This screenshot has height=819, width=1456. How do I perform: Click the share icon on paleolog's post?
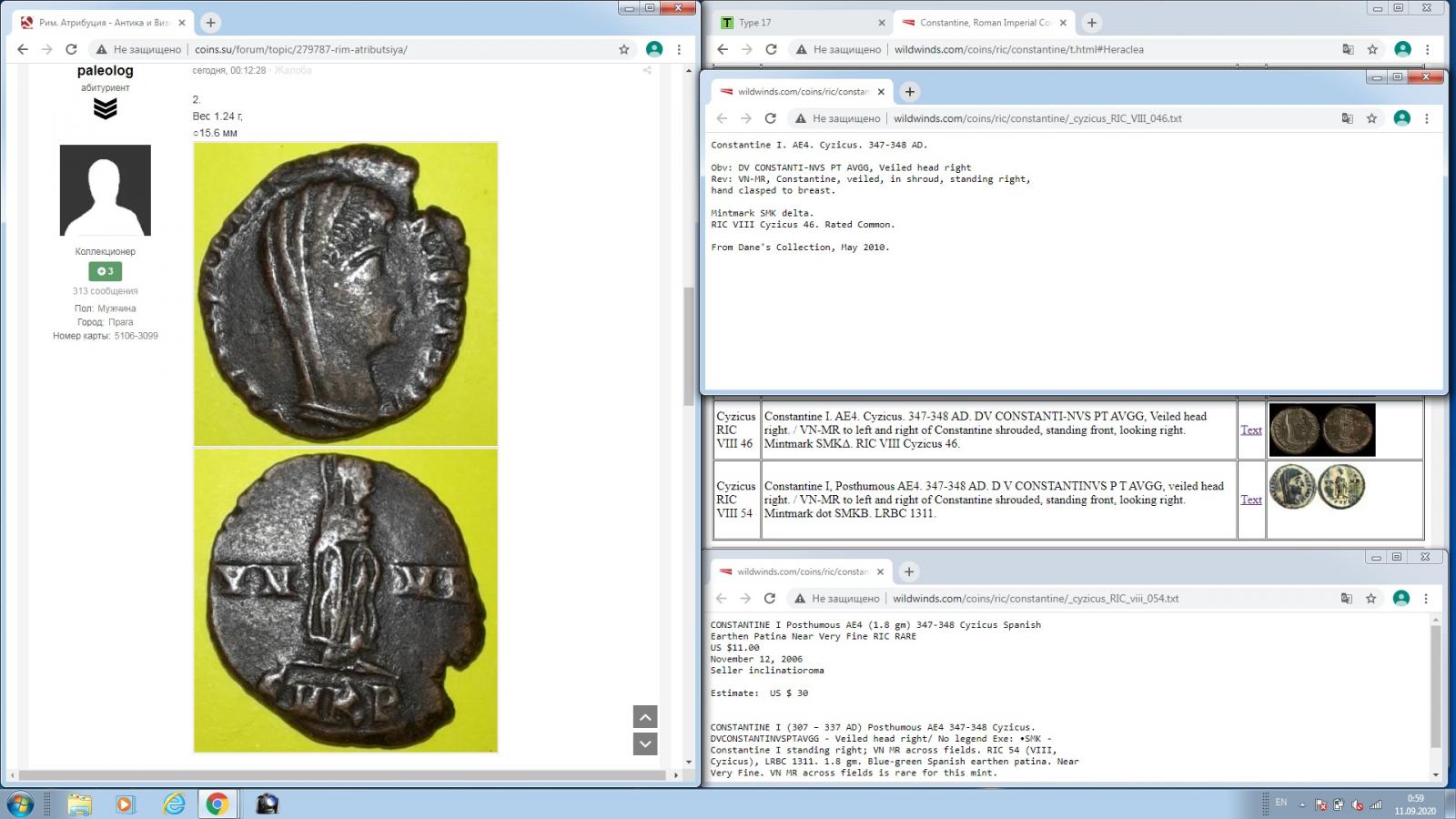(x=647, y=70)
